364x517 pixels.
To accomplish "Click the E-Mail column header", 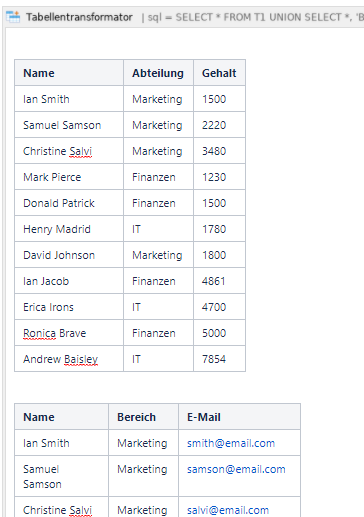I will 239,417.
